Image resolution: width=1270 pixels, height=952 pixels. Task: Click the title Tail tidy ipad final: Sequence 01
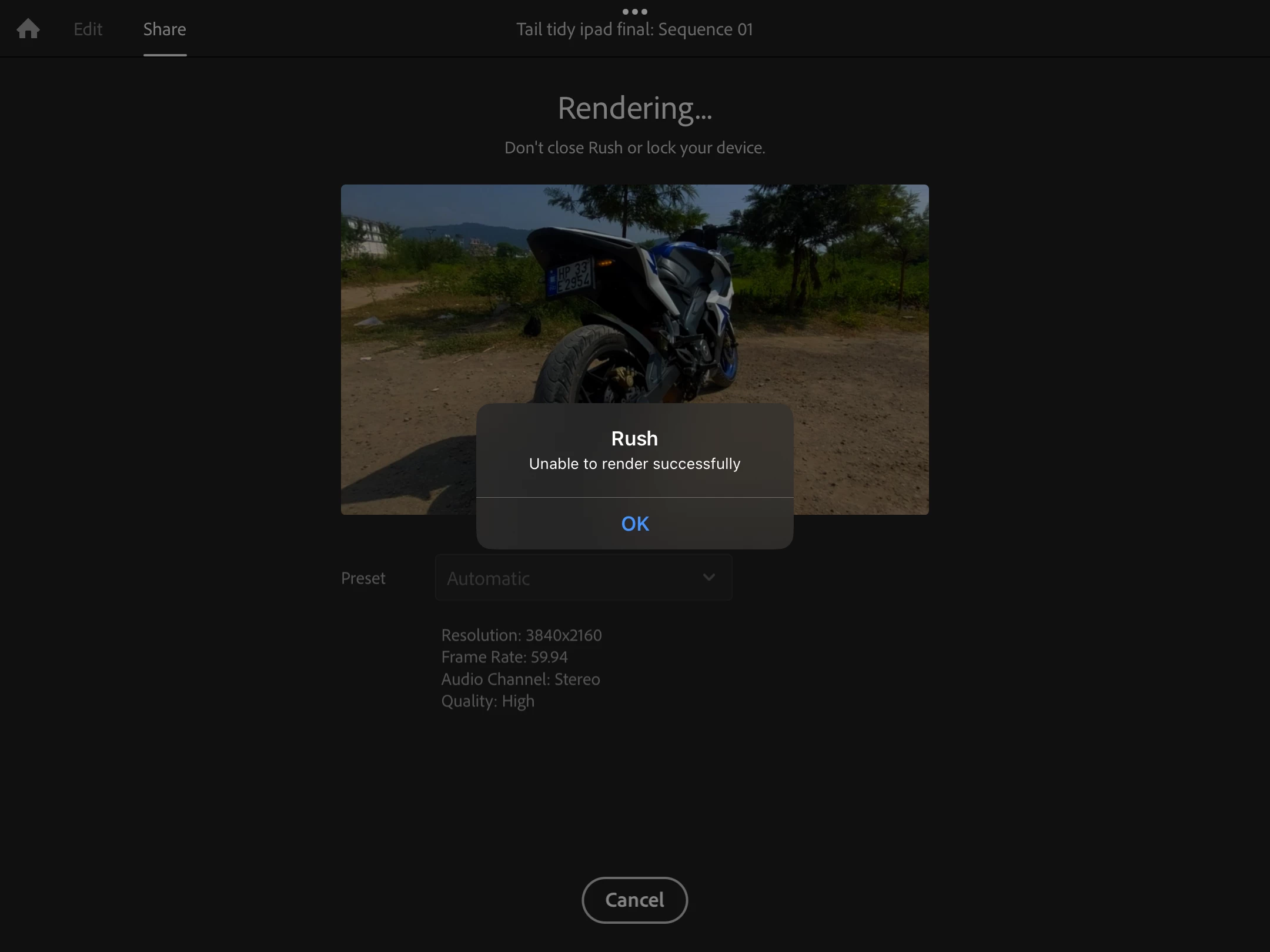pyautogui.click(x=634, y=29)
